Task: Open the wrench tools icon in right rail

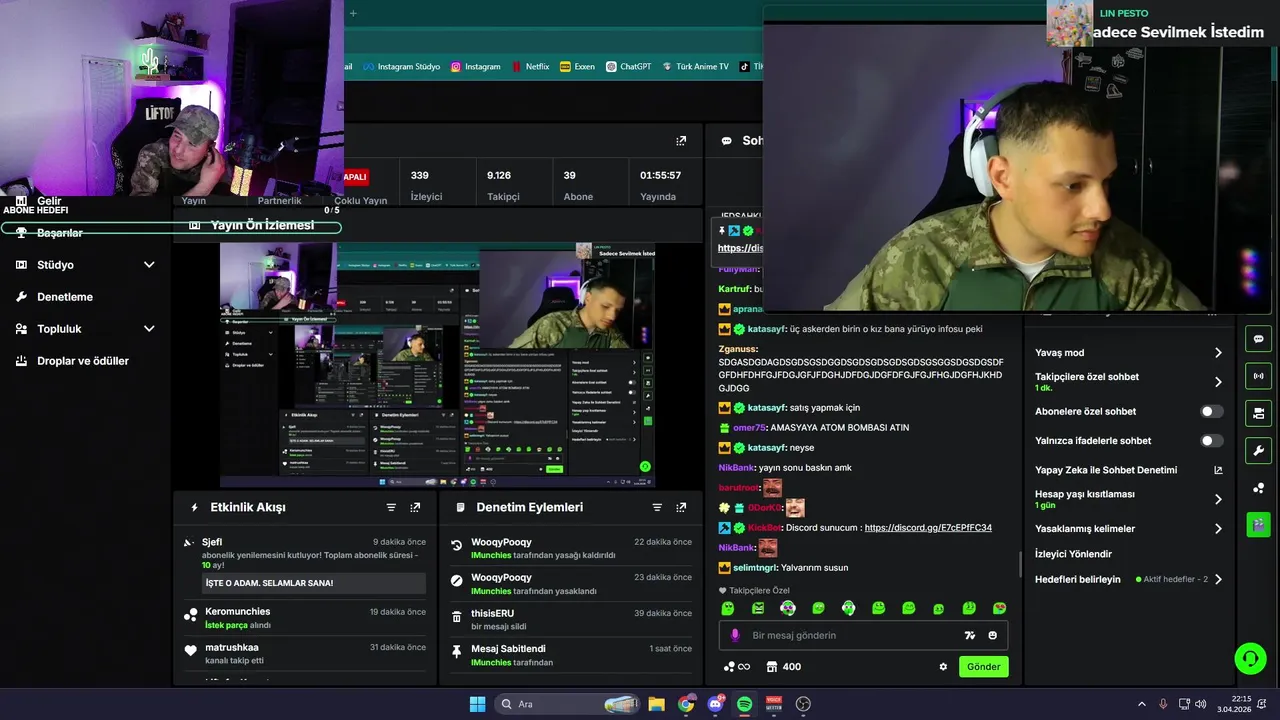Action: pos(1258,450)
